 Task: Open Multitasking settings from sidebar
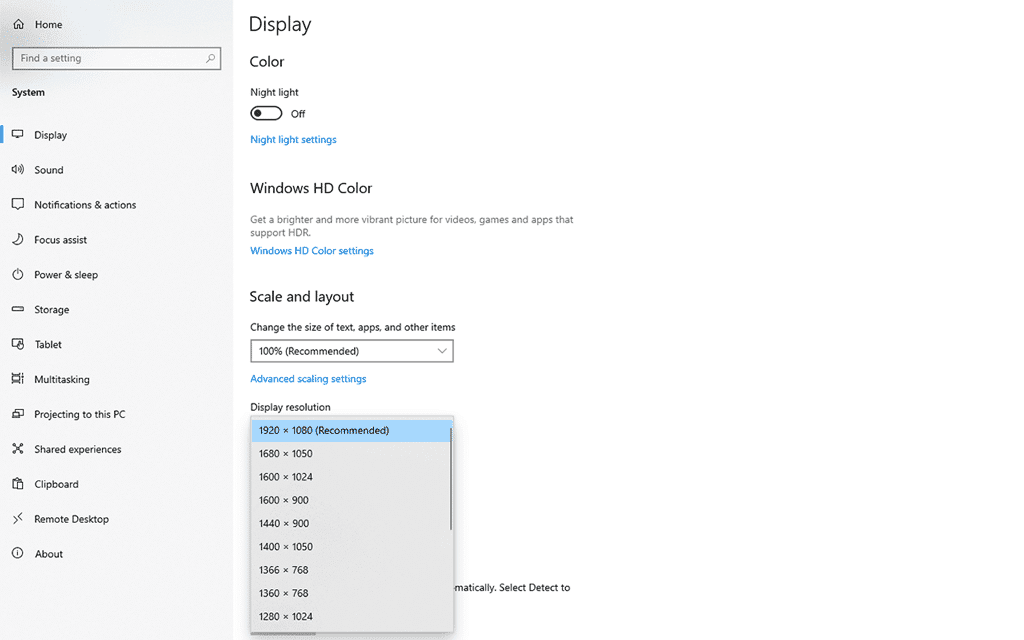point(19,378)
